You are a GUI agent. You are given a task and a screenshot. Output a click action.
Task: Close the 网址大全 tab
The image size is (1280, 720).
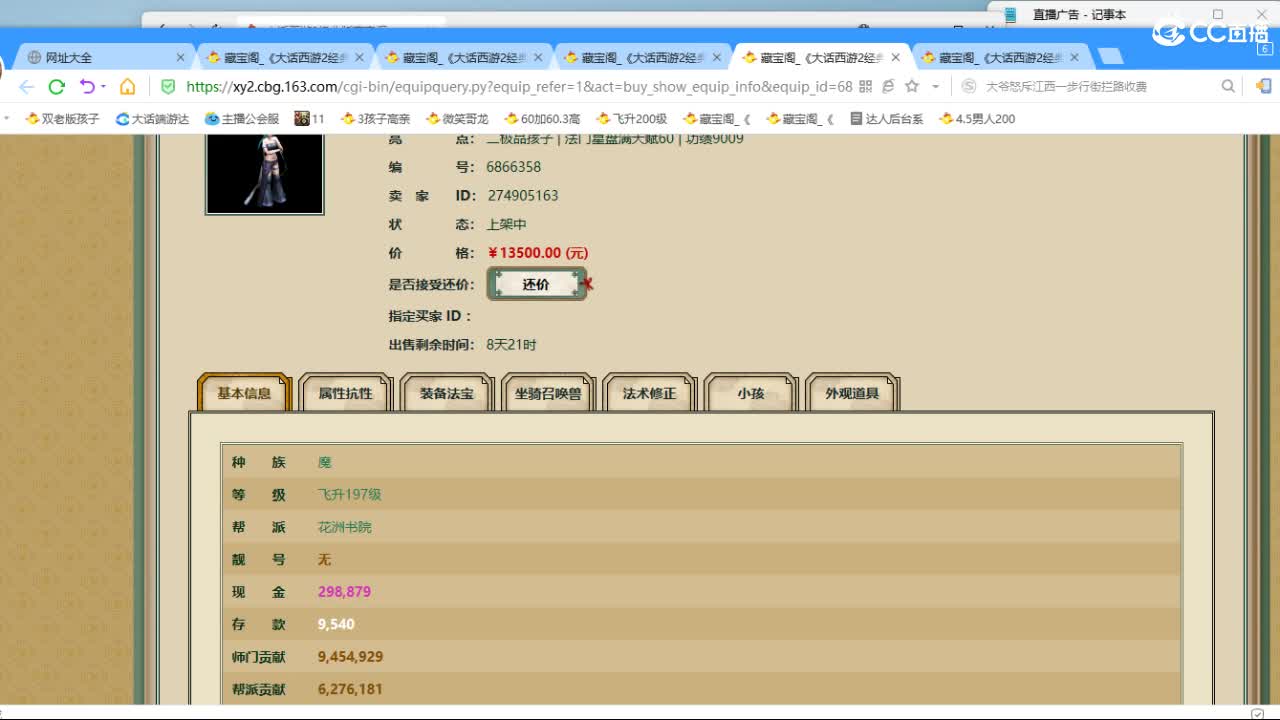(x=180, y=58)
